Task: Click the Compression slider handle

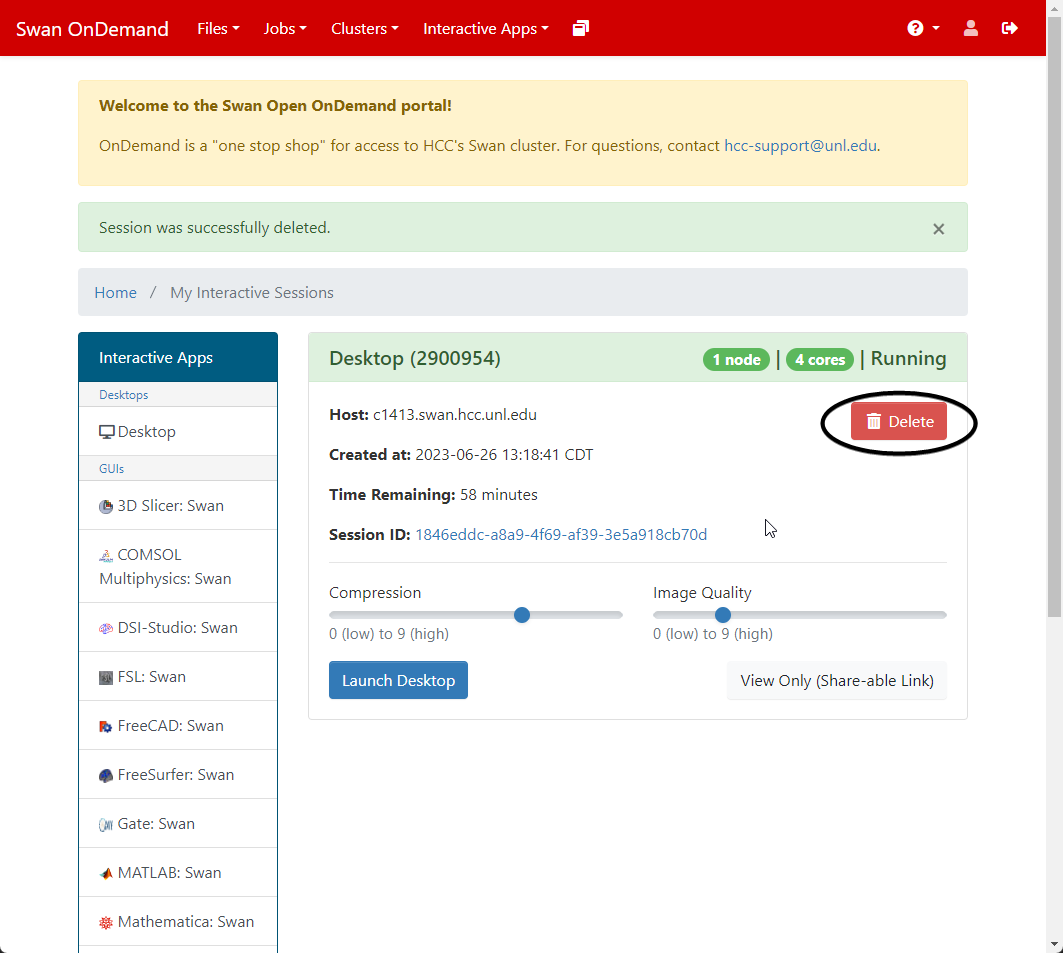Action: pyautogui.click(x=521, y=615)
